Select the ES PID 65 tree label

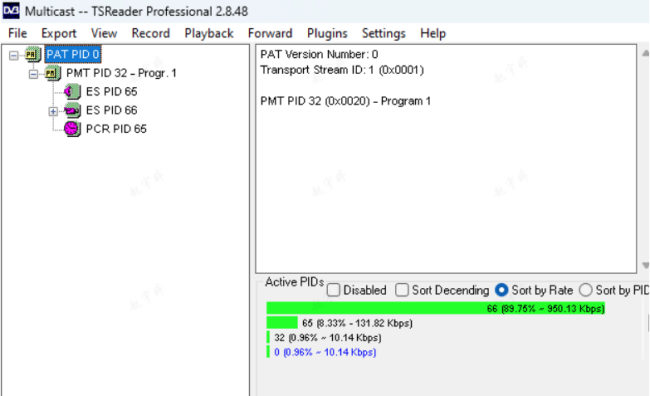coord(112,92)
